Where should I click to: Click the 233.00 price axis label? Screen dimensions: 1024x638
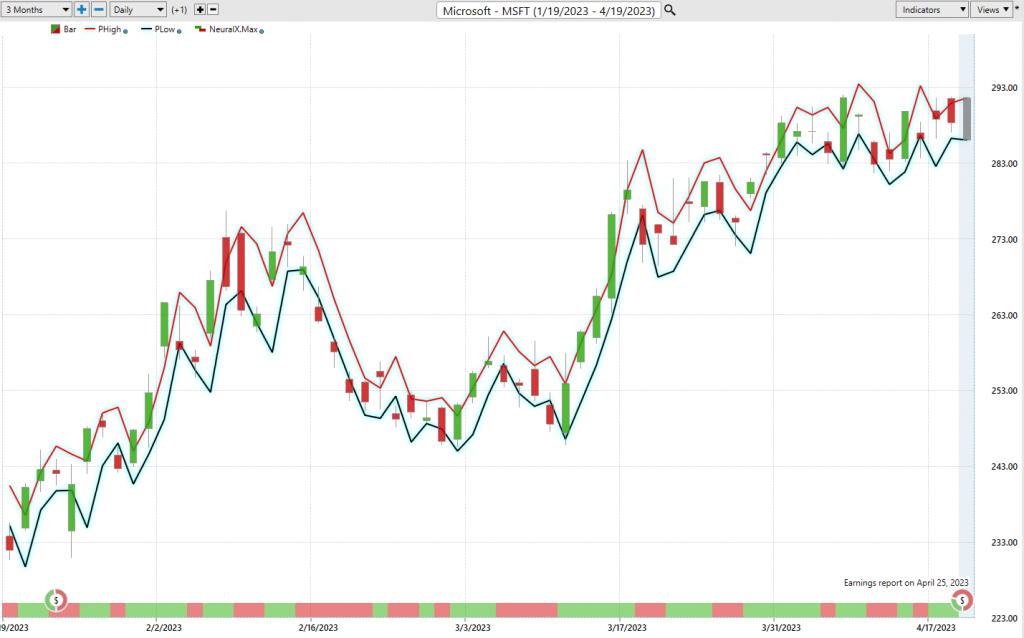coord(1004,543)
